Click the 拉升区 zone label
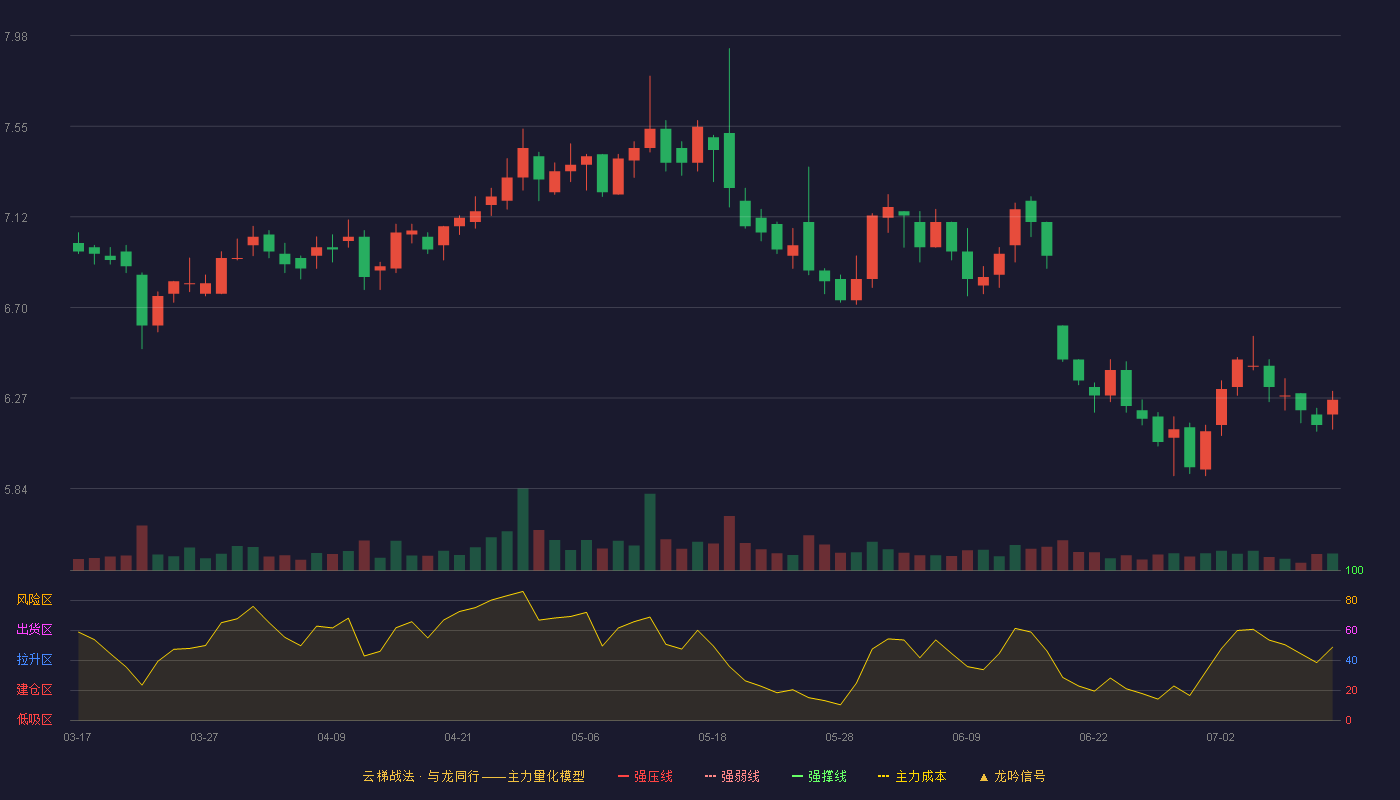The image size is (1400, 800). [34, 660]
